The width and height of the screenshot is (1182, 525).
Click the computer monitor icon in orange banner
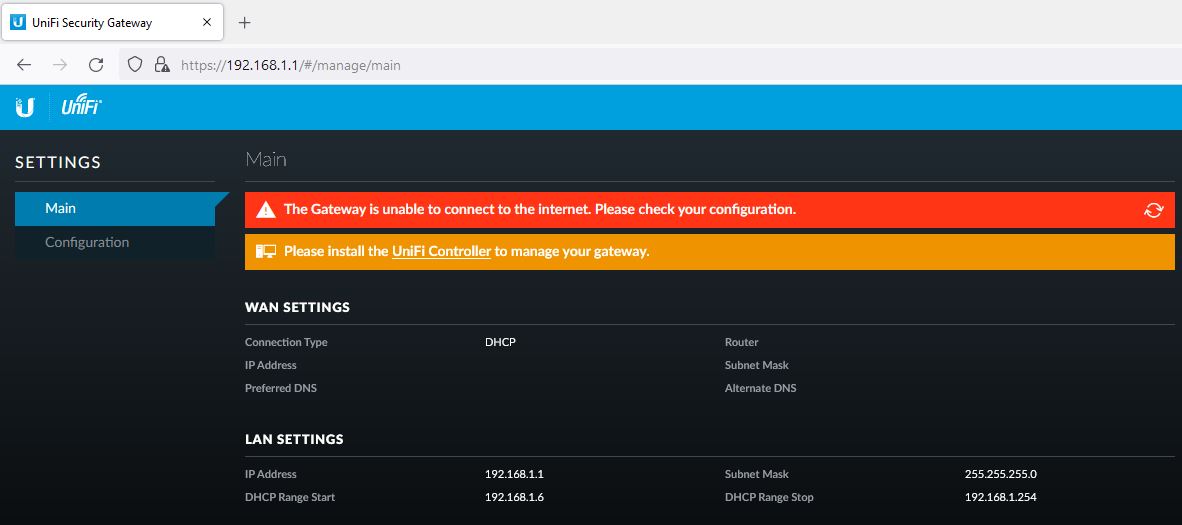265,251
